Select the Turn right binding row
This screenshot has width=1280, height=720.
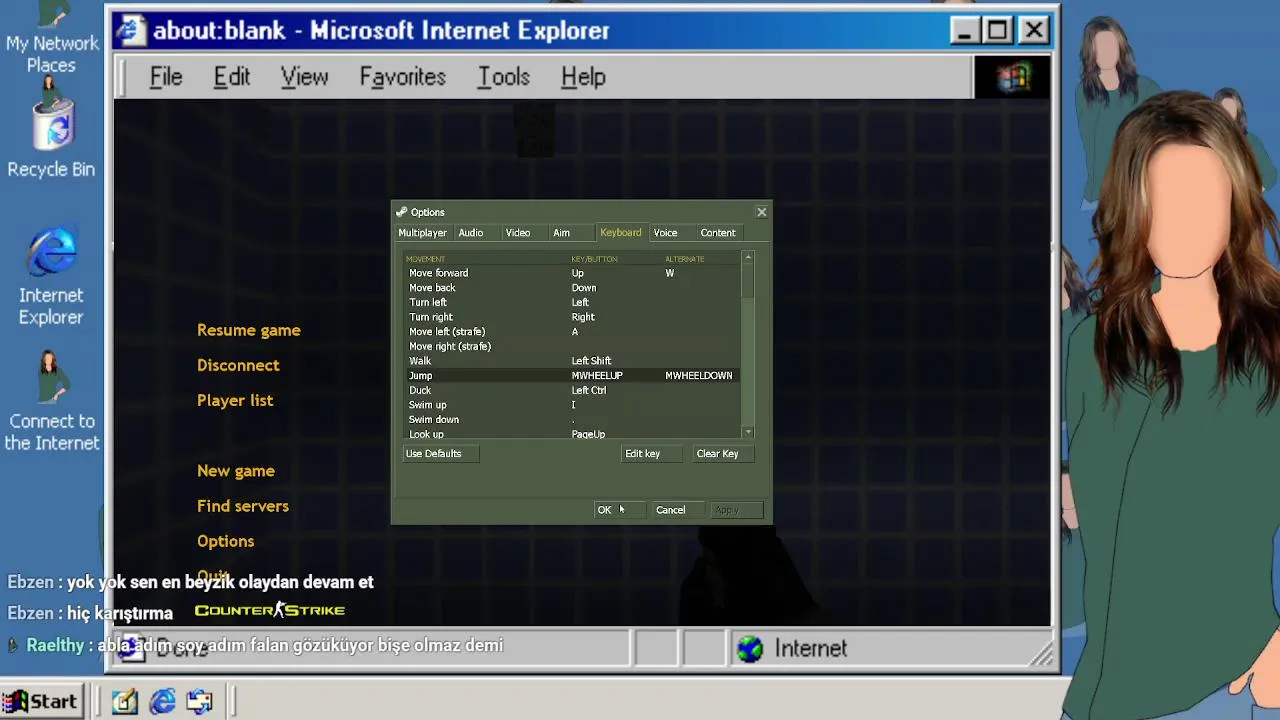point(572,317)
